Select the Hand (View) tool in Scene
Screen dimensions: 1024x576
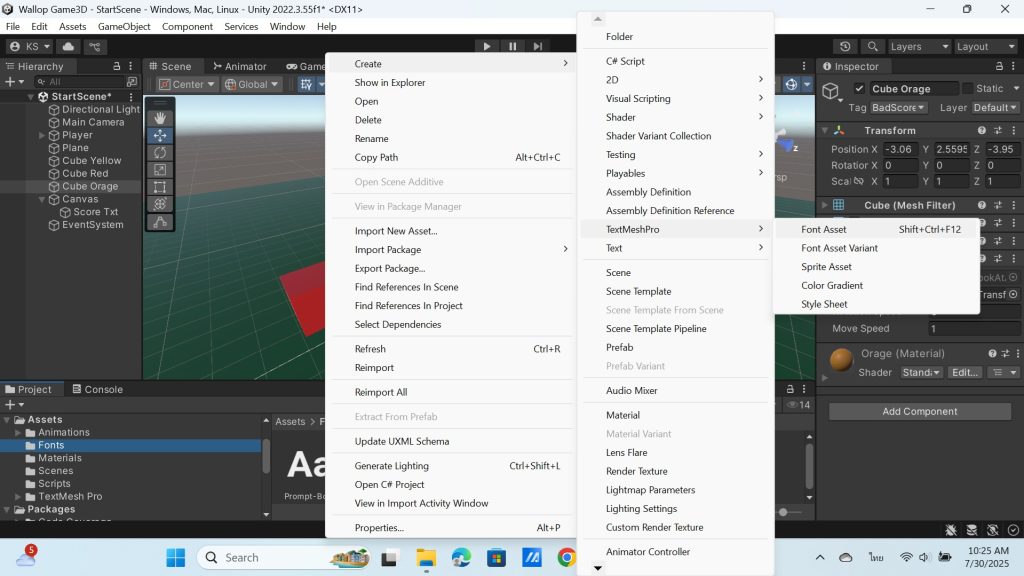pos(160,118)
